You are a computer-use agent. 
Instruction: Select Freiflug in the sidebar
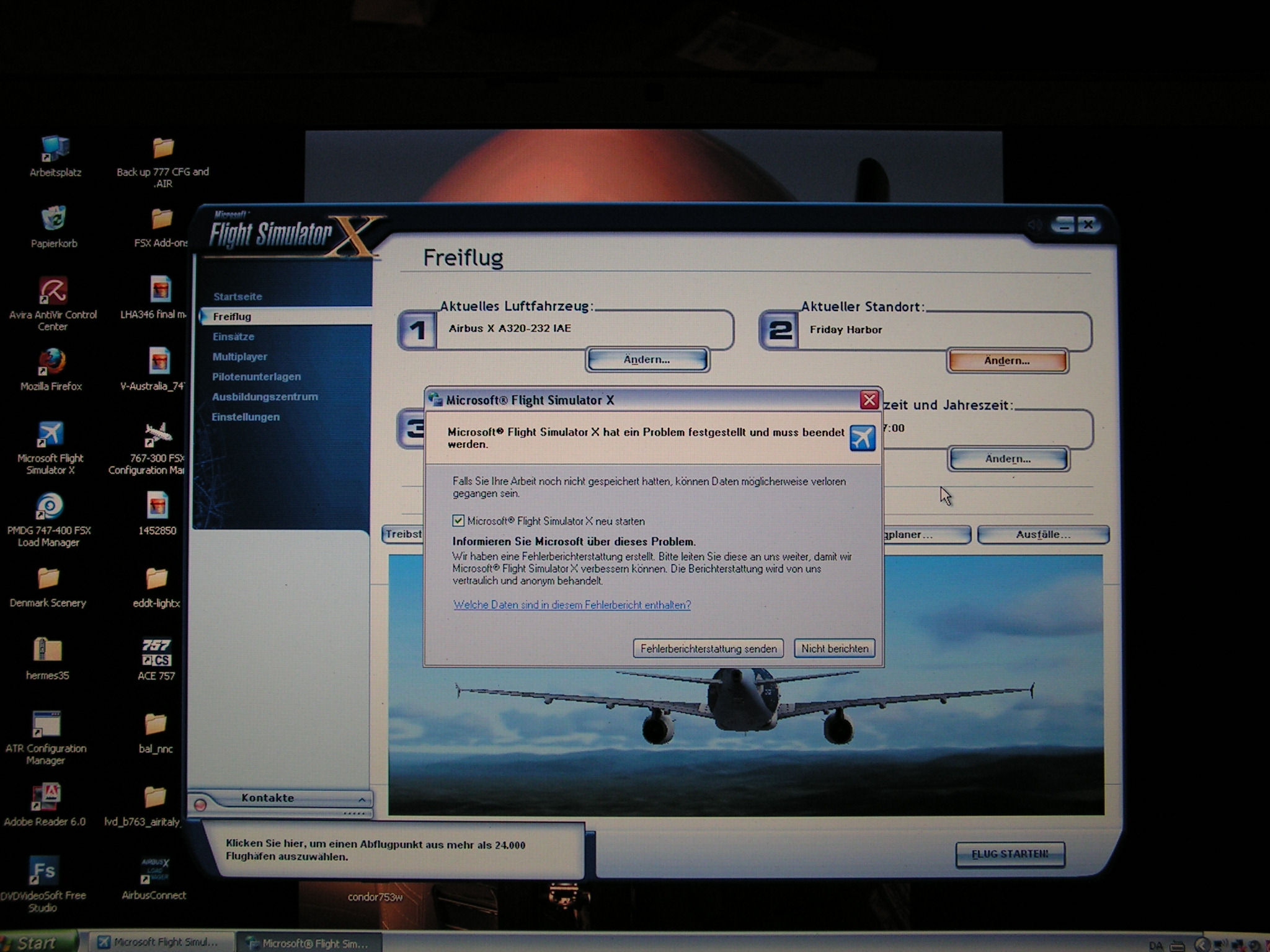tap(232, 316)
